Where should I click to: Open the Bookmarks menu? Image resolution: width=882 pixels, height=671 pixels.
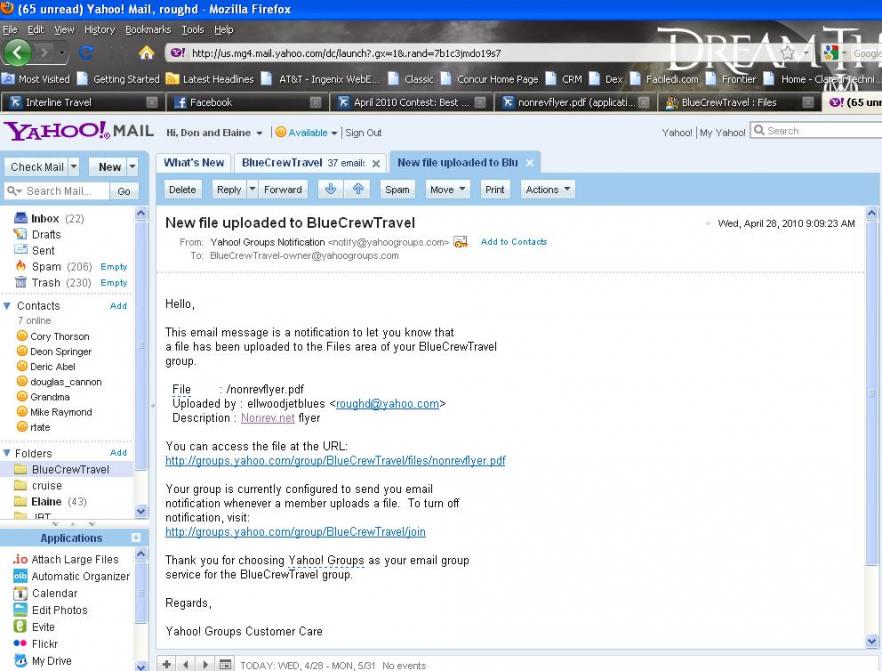pos(147,30)
